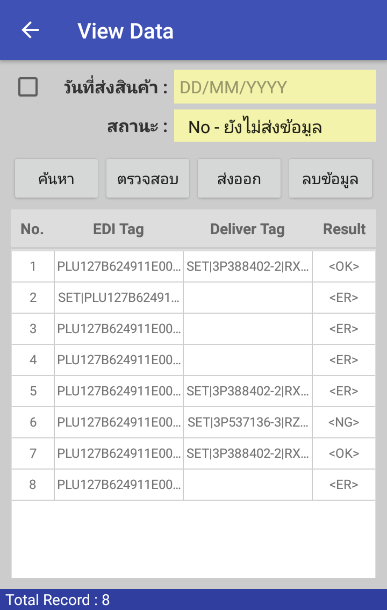This screenshot has width=387, height=610.
Task: Select the EDI Tag column header
Action: point(118,229)
